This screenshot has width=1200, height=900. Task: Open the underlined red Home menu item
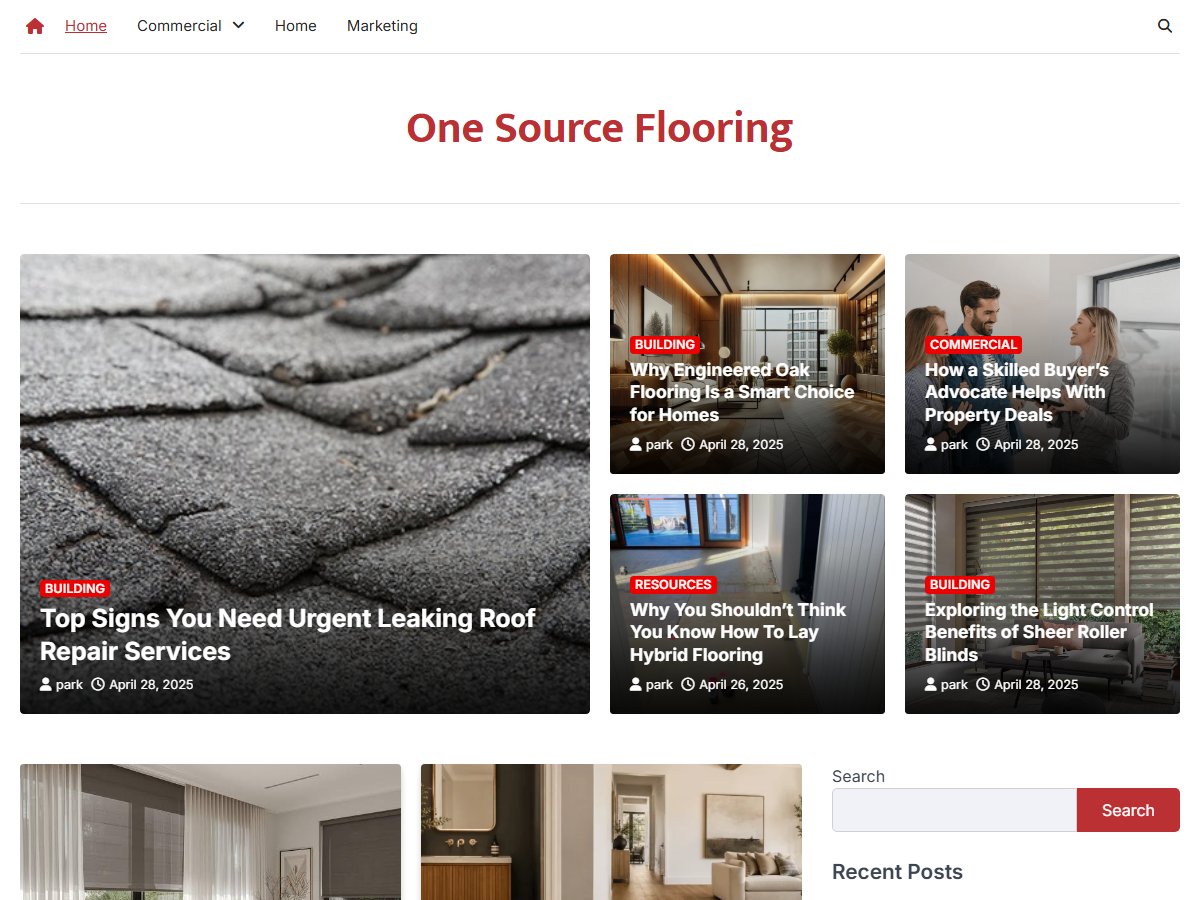click(86, 26)
